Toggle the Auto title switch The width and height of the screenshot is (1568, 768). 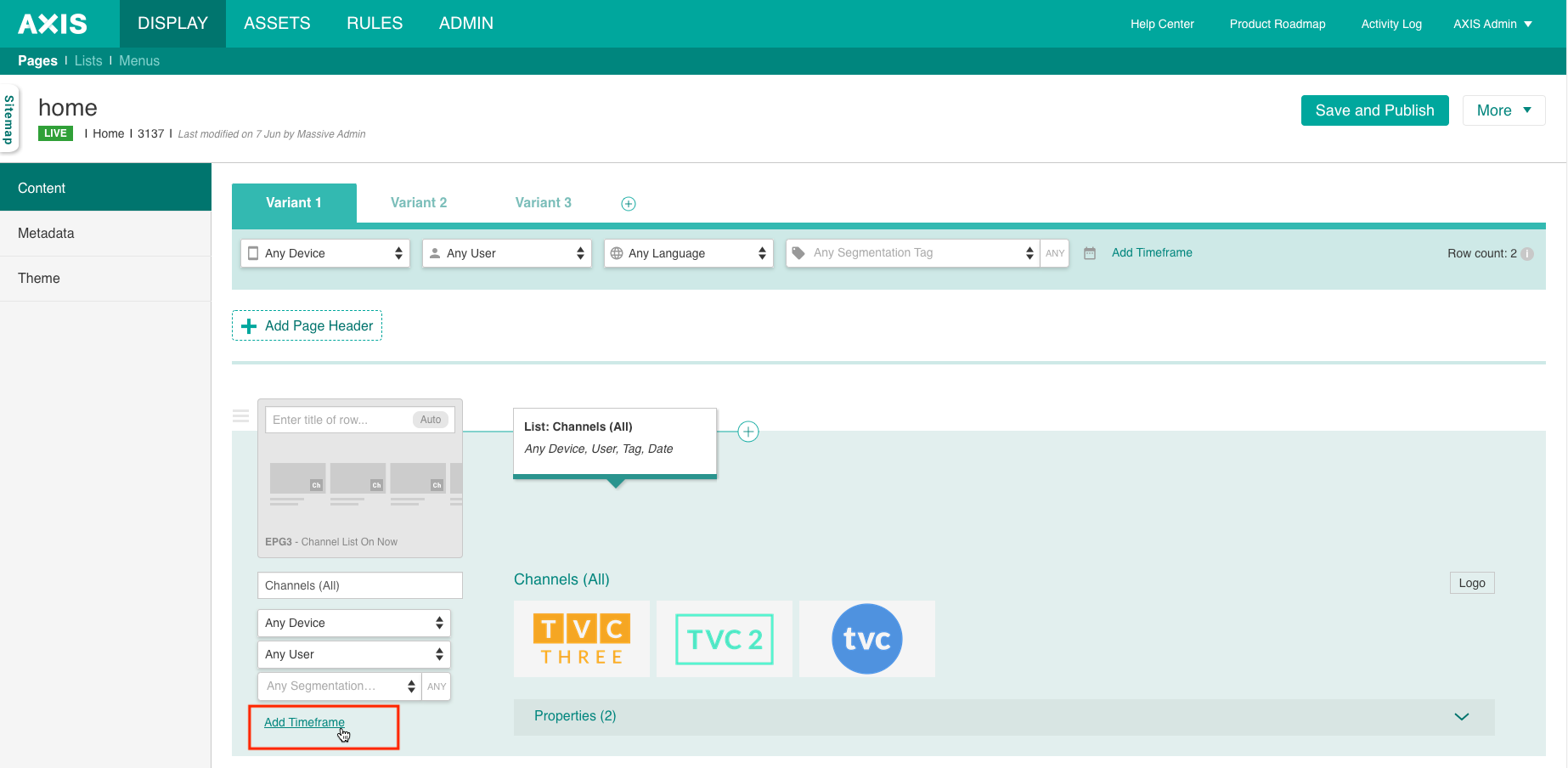pyautogui.click(x=431, y=420)
